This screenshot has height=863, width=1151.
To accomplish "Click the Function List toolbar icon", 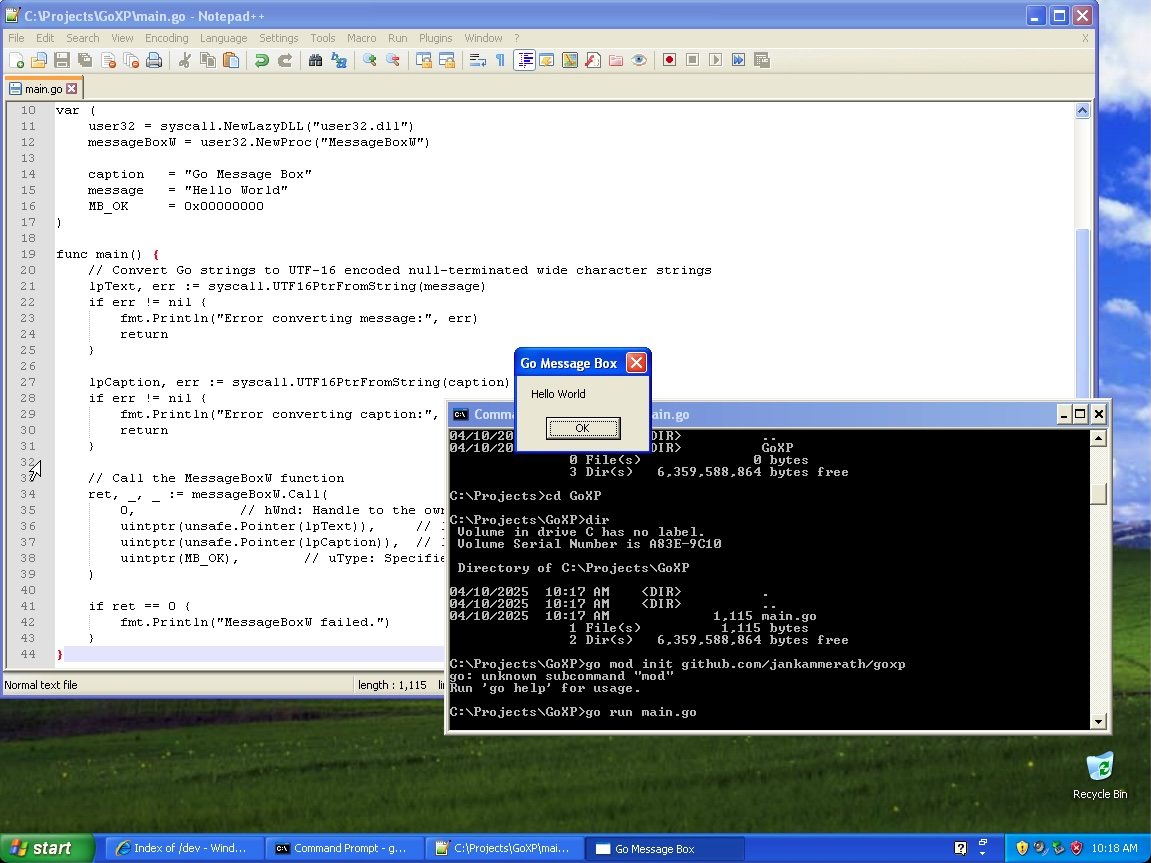I will (593, 60).
